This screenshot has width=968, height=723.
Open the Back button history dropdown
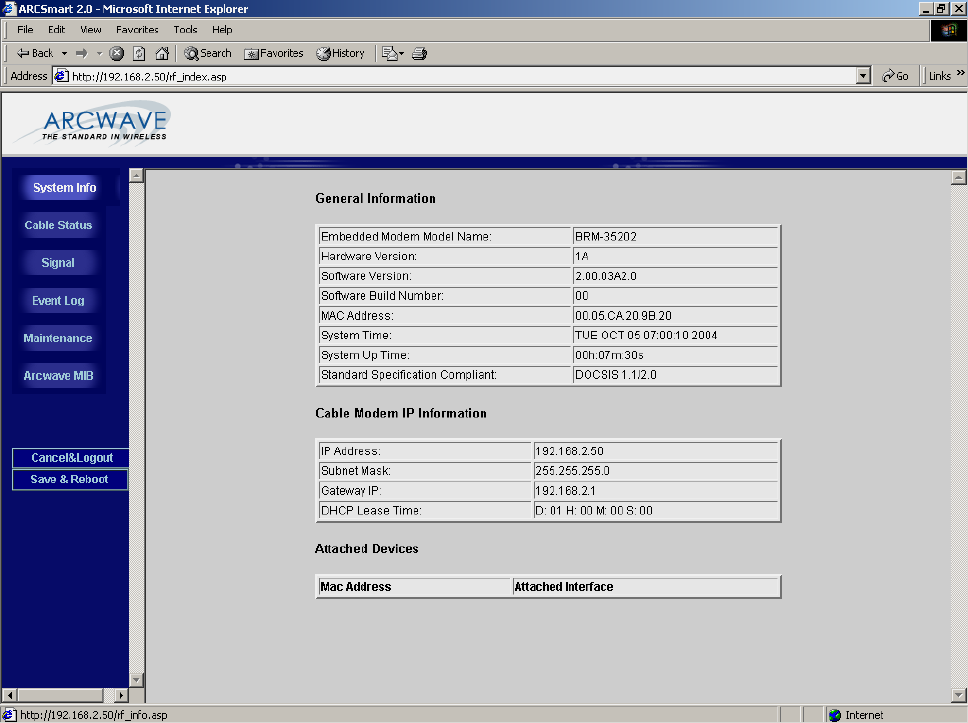point(64,54)
